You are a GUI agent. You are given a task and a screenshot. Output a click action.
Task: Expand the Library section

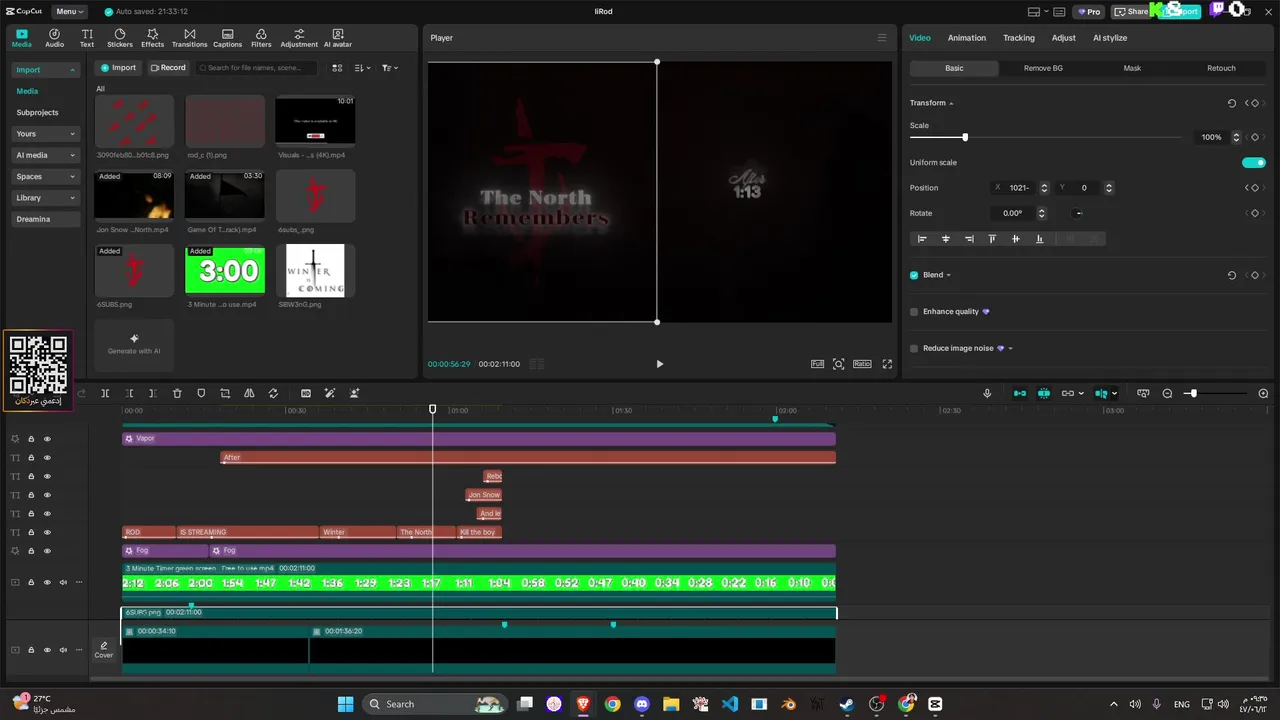pyautogui.click(x=45, y=198)
